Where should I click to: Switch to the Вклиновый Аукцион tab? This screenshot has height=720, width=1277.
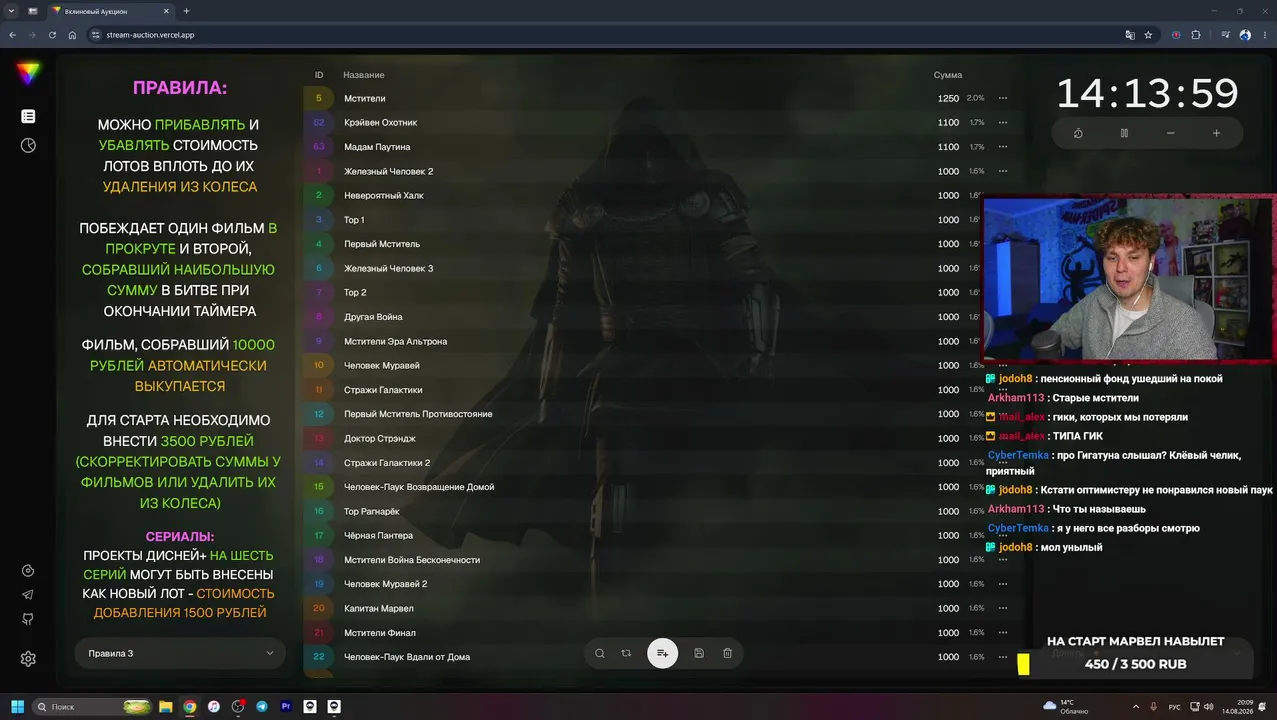pyautogui.click(x=106, y=11)
